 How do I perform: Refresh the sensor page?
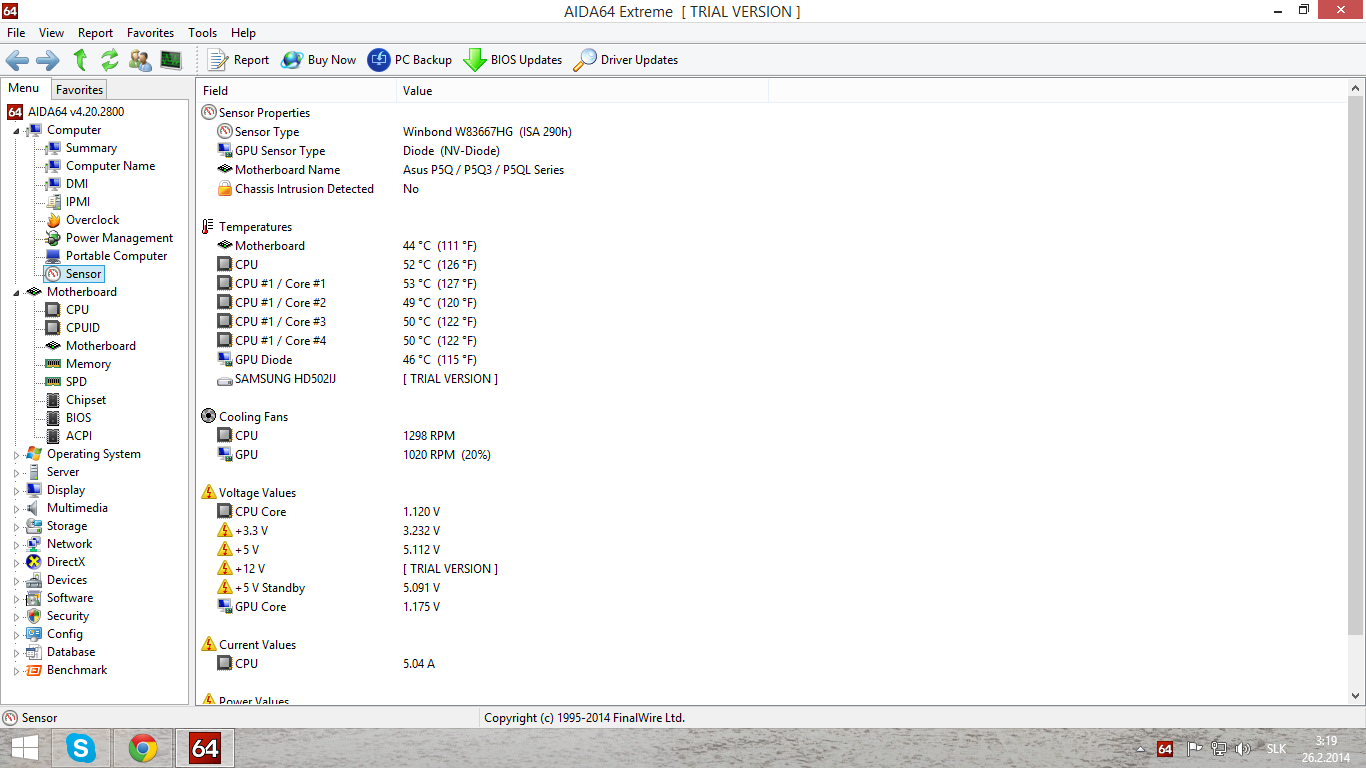click(x=110, y=60)
